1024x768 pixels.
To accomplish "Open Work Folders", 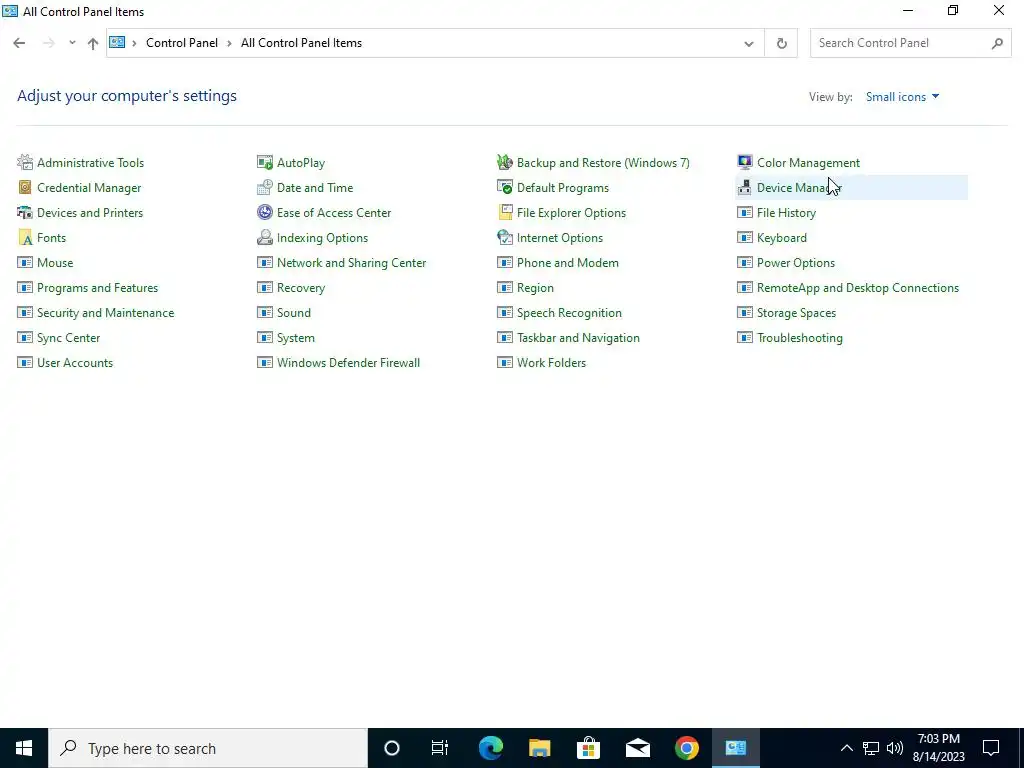I will pos(551,362).
